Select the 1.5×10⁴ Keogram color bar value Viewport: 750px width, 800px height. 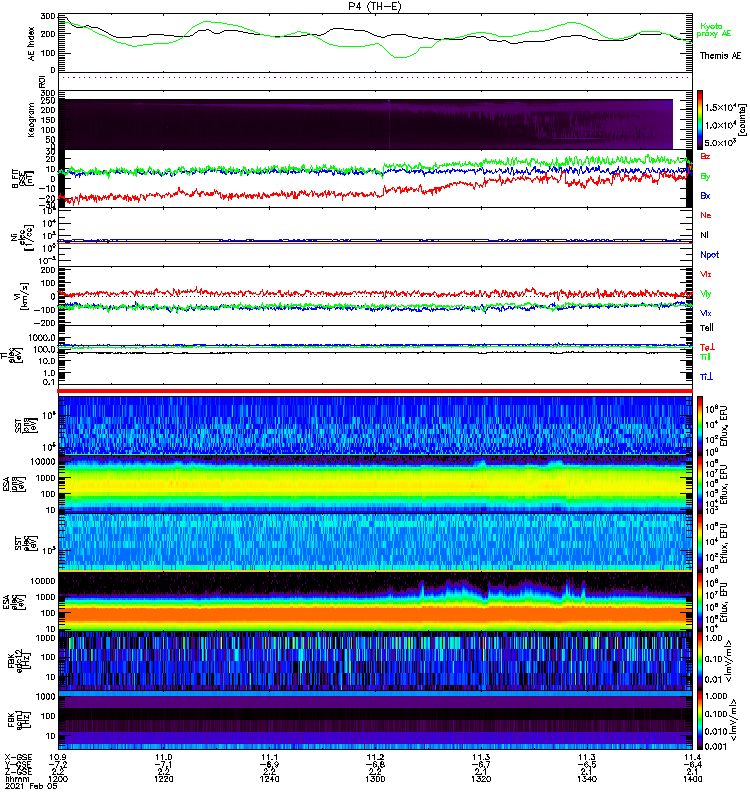pos(720,108)
